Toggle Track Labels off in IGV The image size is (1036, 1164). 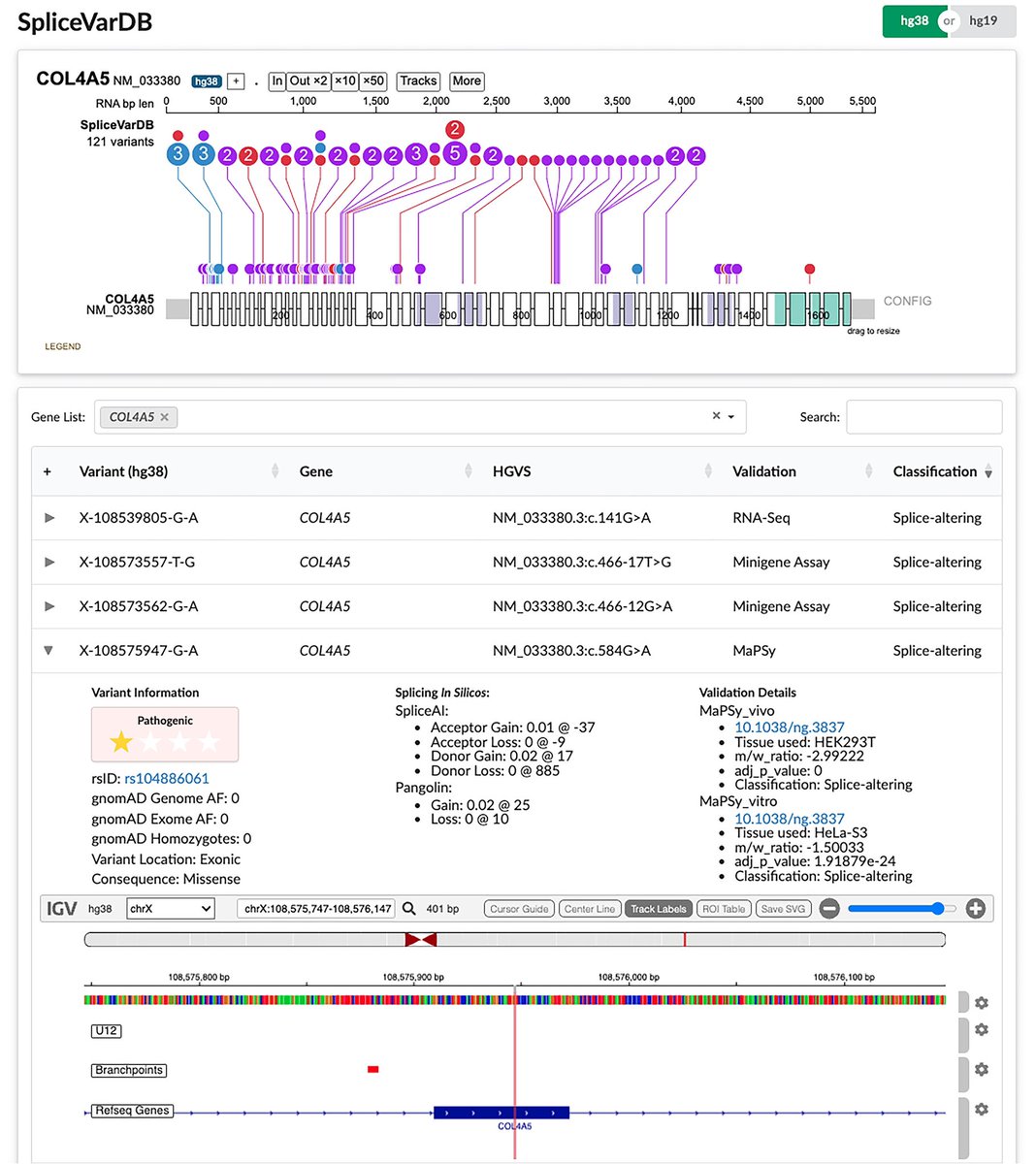point(659,908)
